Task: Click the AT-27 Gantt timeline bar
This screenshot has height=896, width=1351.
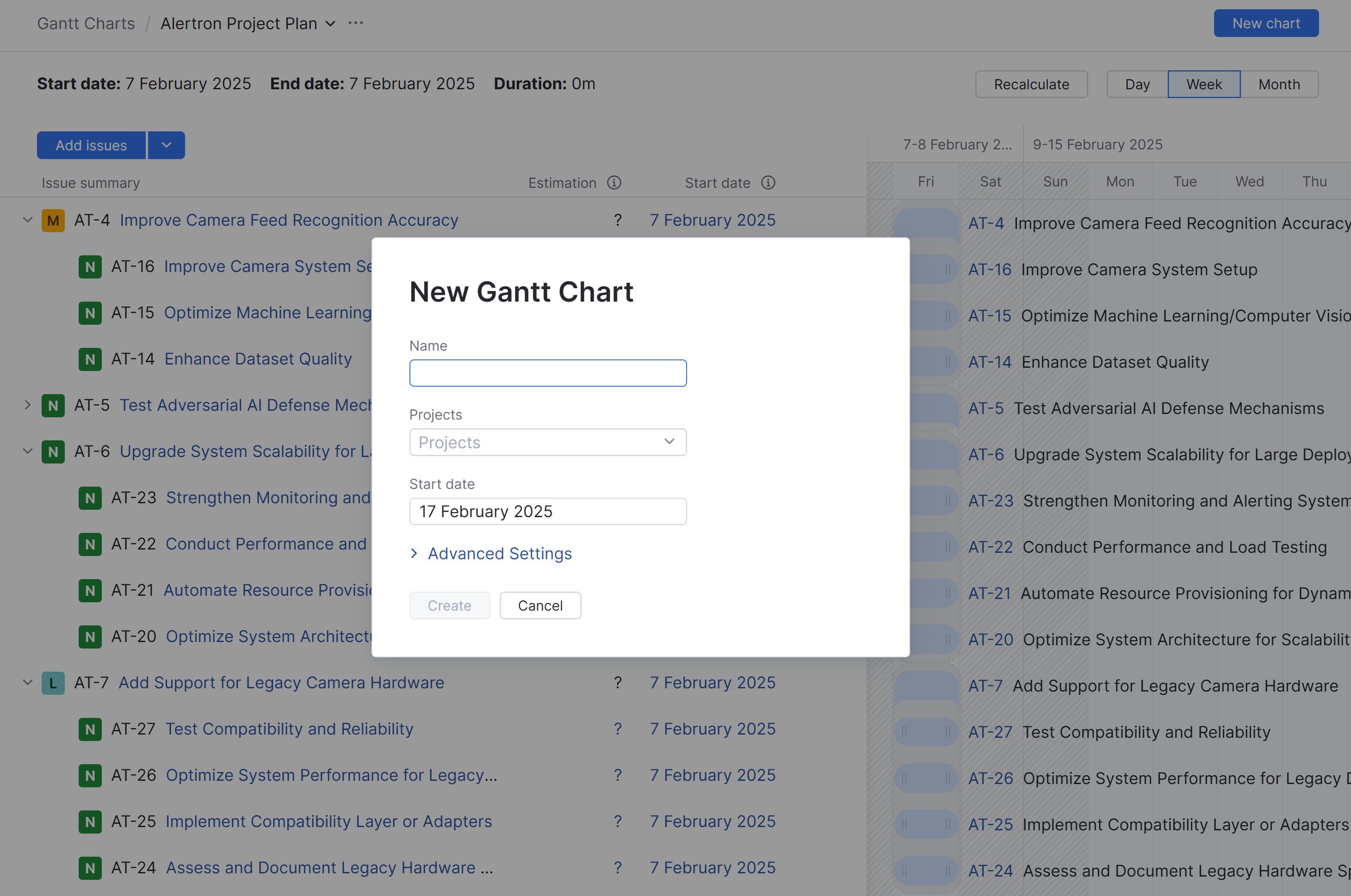Action: point(926,731)
